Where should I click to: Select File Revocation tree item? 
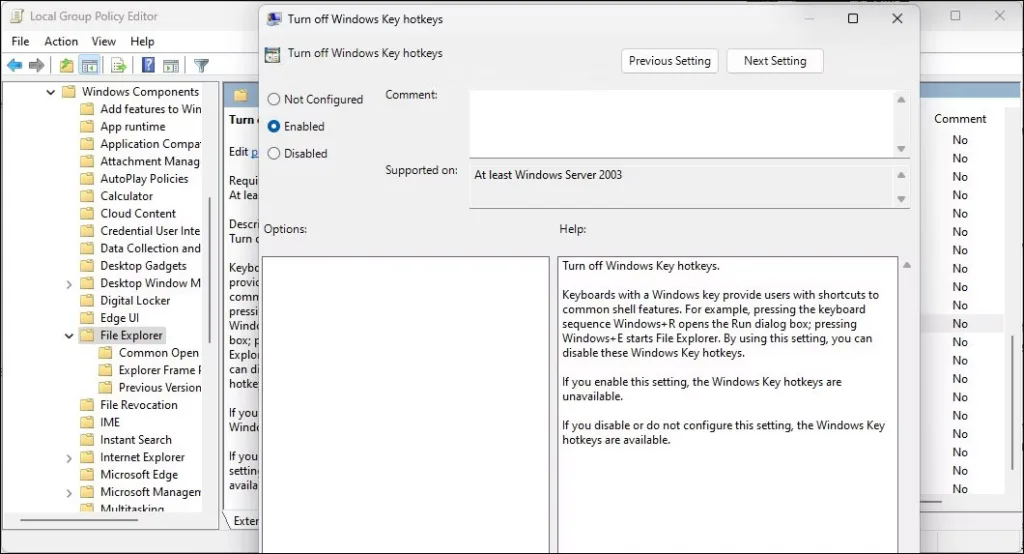138,405
